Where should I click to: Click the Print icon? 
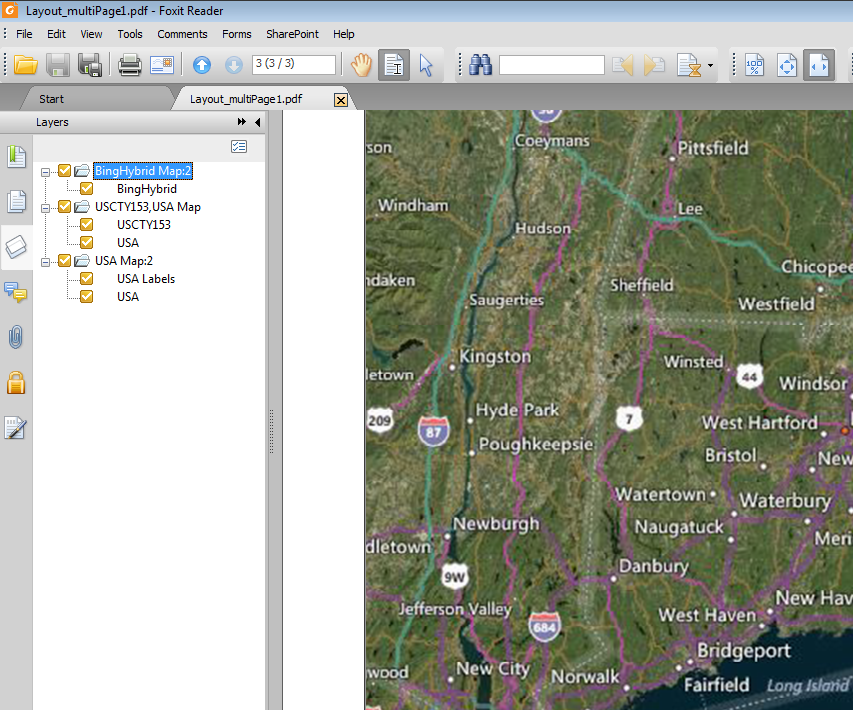tap(129, 65)
